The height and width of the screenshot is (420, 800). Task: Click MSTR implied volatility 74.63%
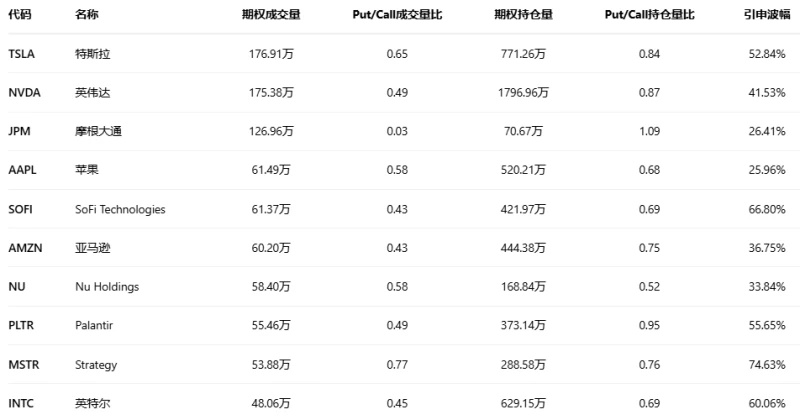tap(766, 365)
